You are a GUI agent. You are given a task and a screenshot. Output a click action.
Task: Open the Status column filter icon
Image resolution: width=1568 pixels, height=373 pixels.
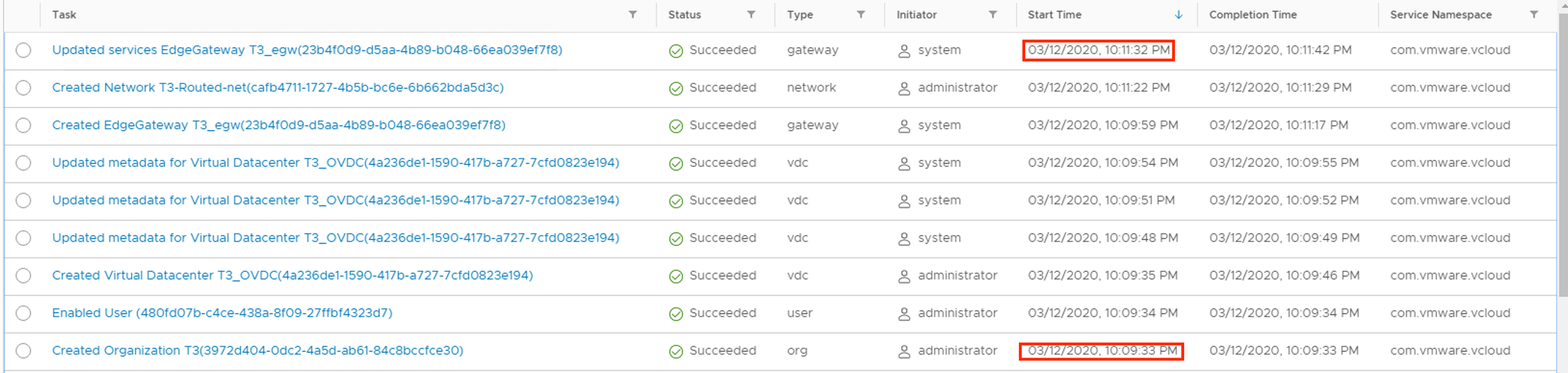coord(751,14)
